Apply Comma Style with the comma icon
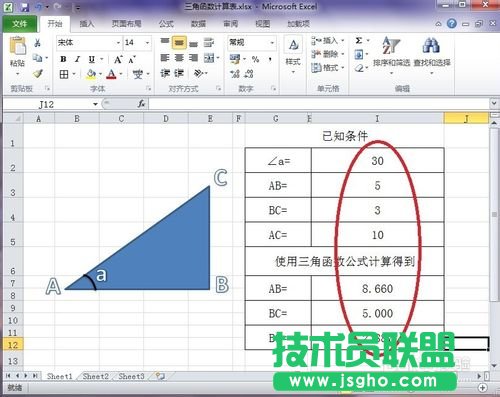500x397 pixels. (x=270, y=59)
